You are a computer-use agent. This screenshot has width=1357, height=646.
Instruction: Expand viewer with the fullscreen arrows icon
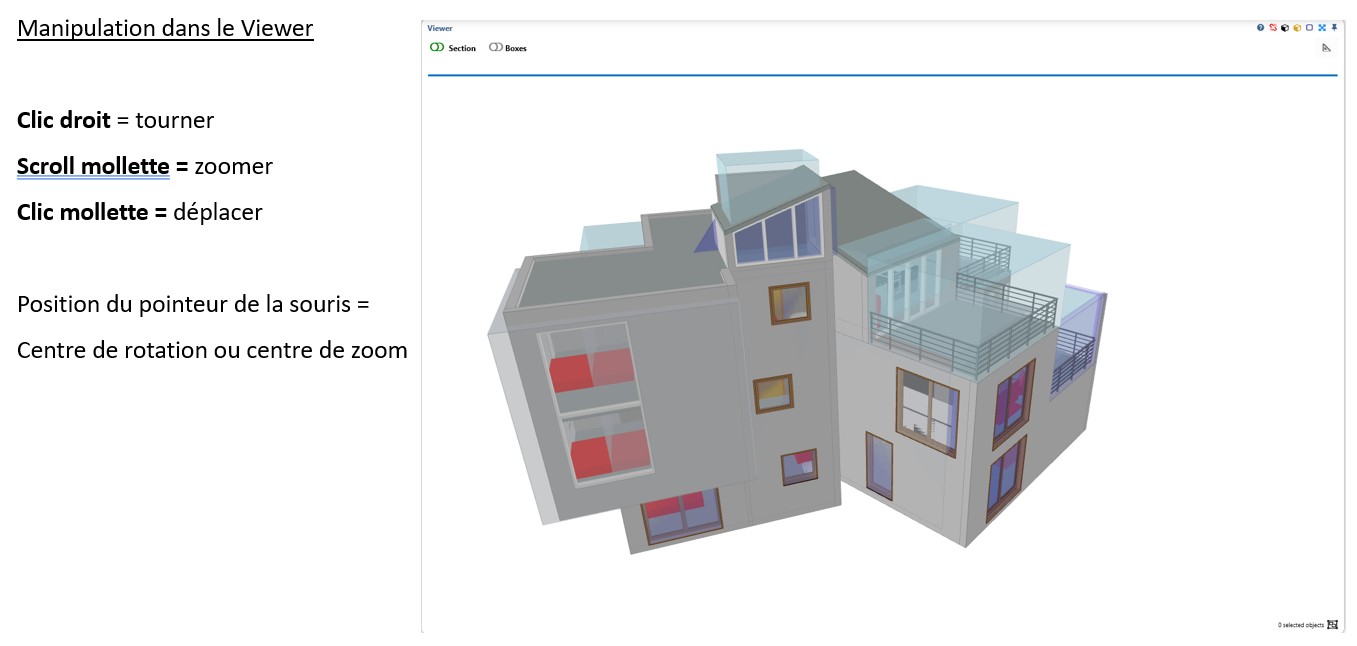click(x=1322, y=28)
